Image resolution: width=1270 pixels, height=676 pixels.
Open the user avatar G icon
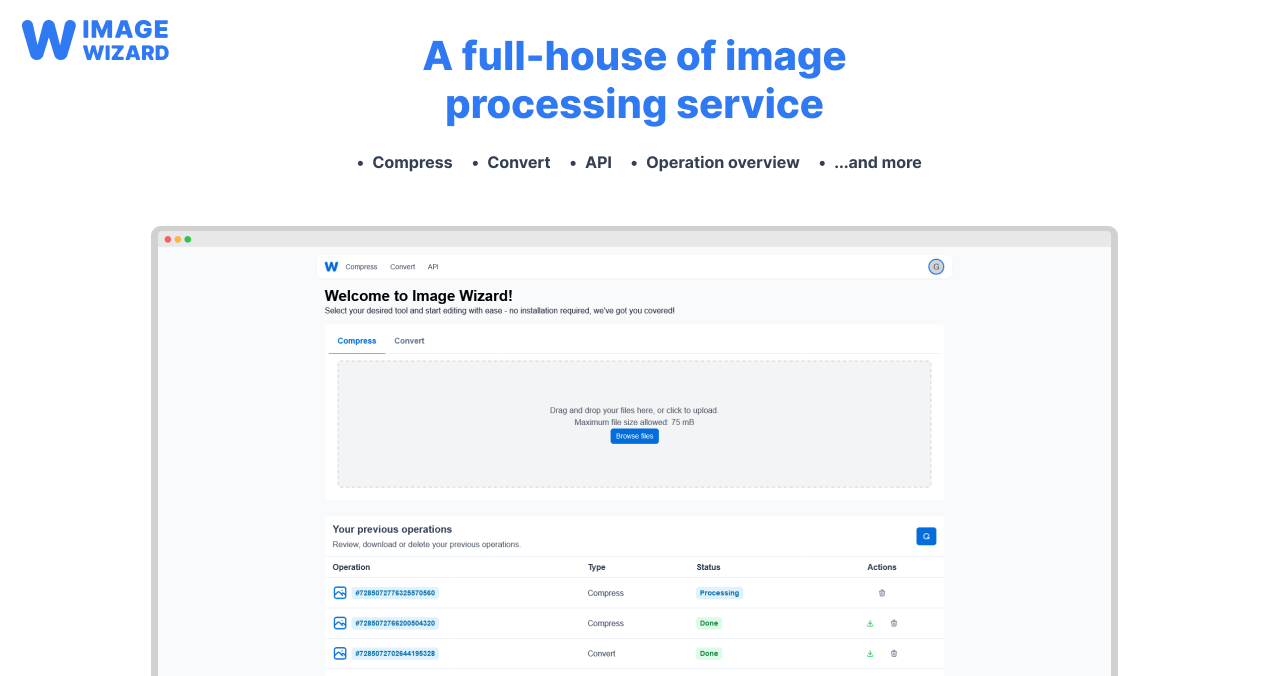(936, 267)
